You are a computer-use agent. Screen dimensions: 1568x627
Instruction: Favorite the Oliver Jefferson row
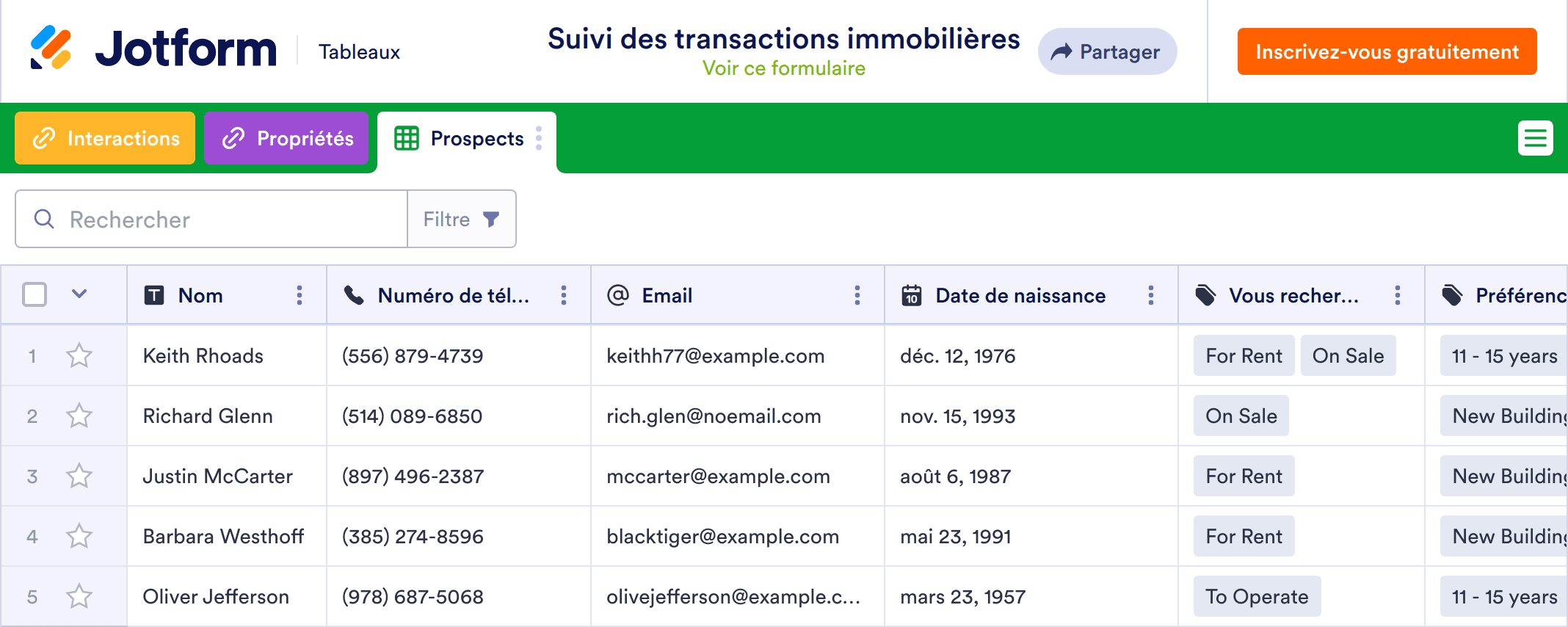click(79, 597)
